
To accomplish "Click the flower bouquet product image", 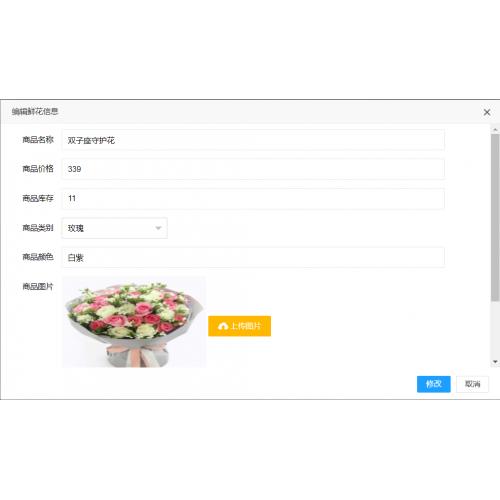I will [x=134, y=322].
